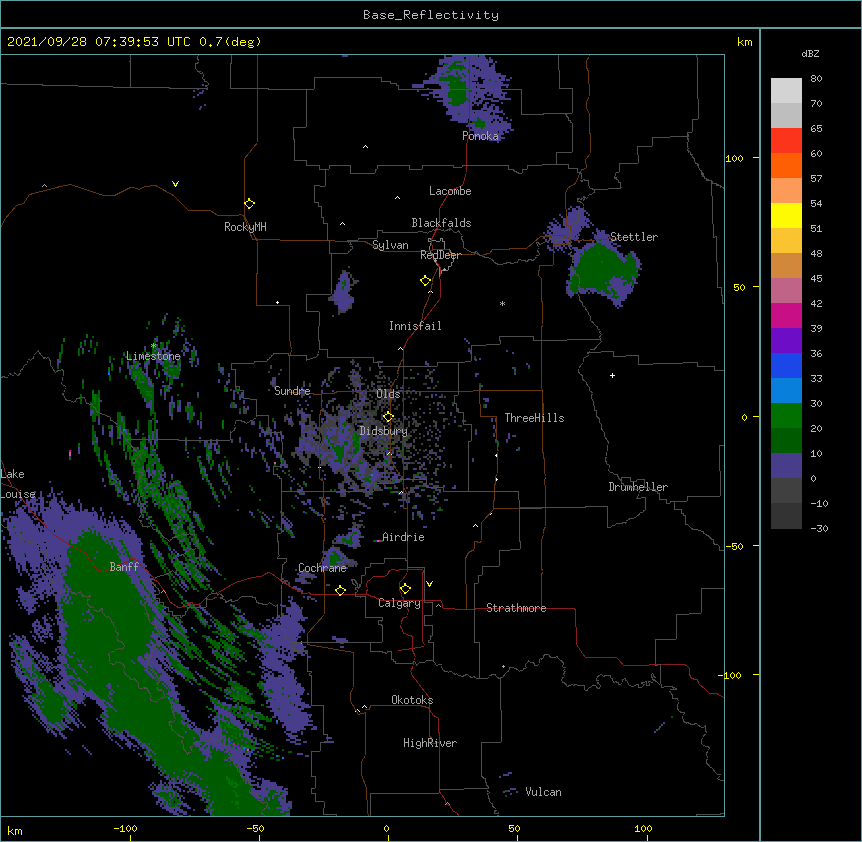862x842 pixels.
Task: Select the light gray 70-80 dBZ swatch
Action: coord(786,91)
